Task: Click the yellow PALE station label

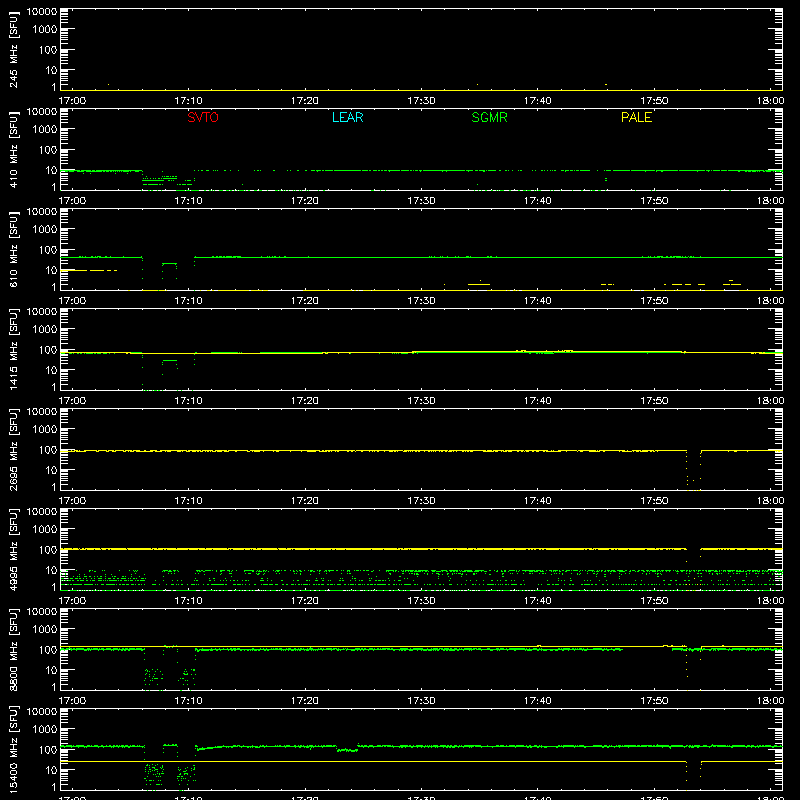Action: (x=636, y=117)
